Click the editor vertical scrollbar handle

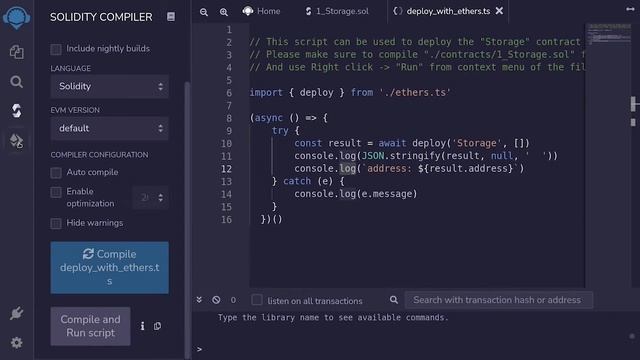coord(633,104)
